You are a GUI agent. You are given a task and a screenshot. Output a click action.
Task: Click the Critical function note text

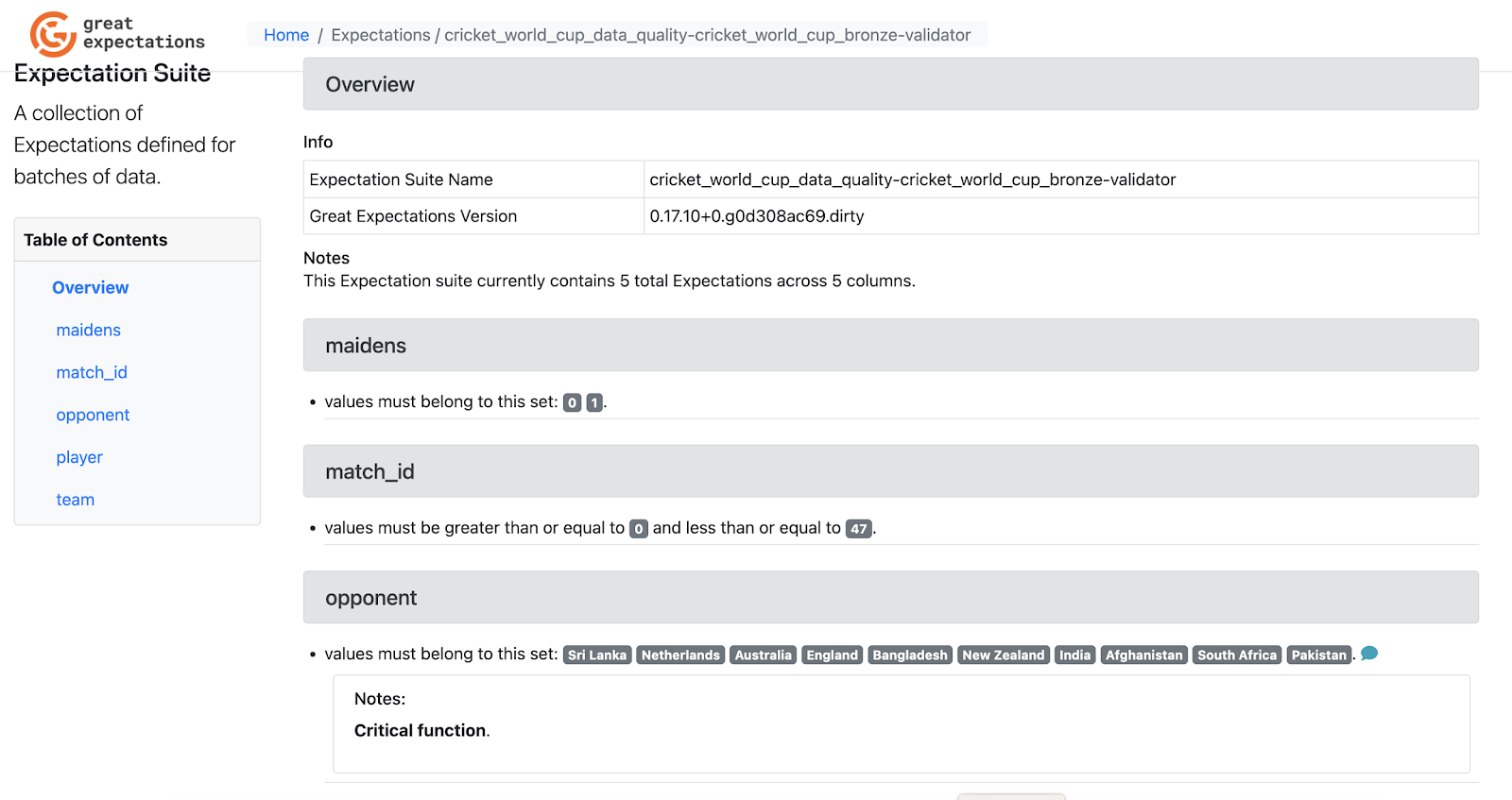click(x=421, y=730)
